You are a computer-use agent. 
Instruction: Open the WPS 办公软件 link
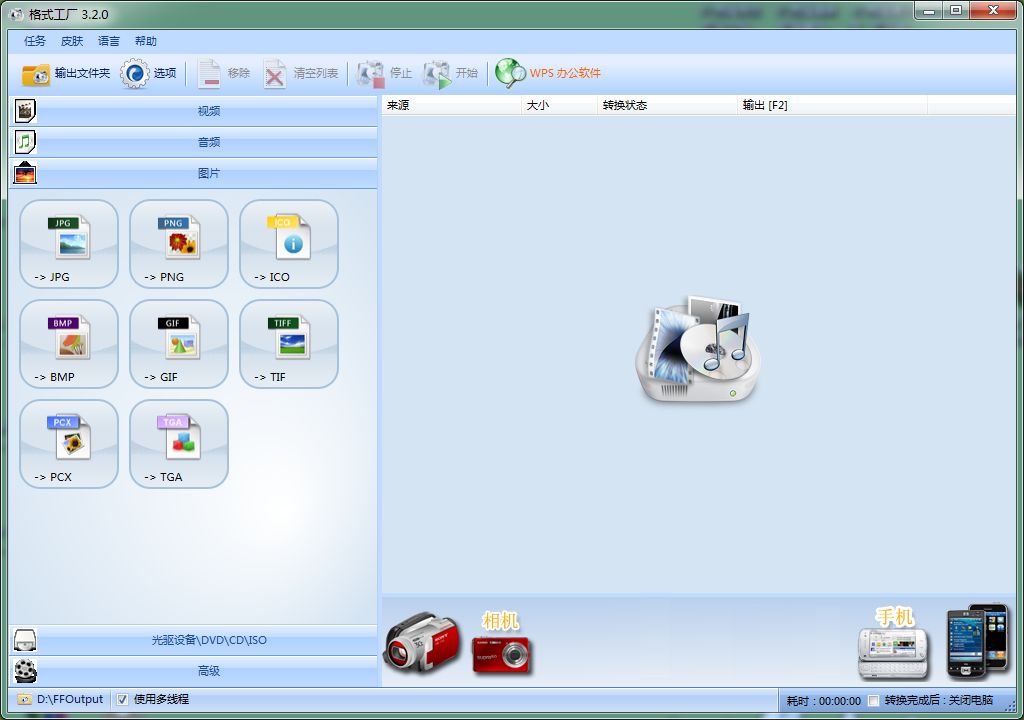click(x=548, y=73)
